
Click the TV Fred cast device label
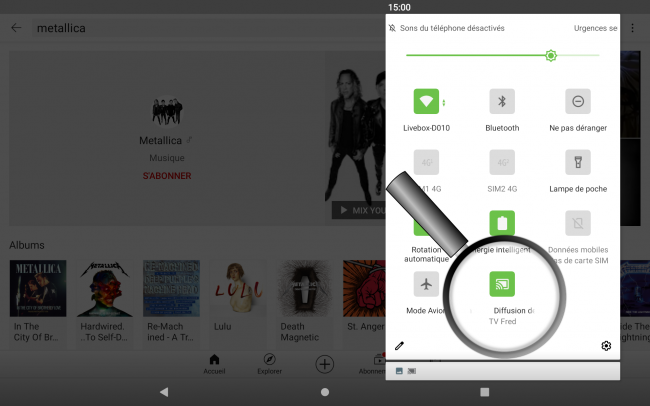(502, 321)
